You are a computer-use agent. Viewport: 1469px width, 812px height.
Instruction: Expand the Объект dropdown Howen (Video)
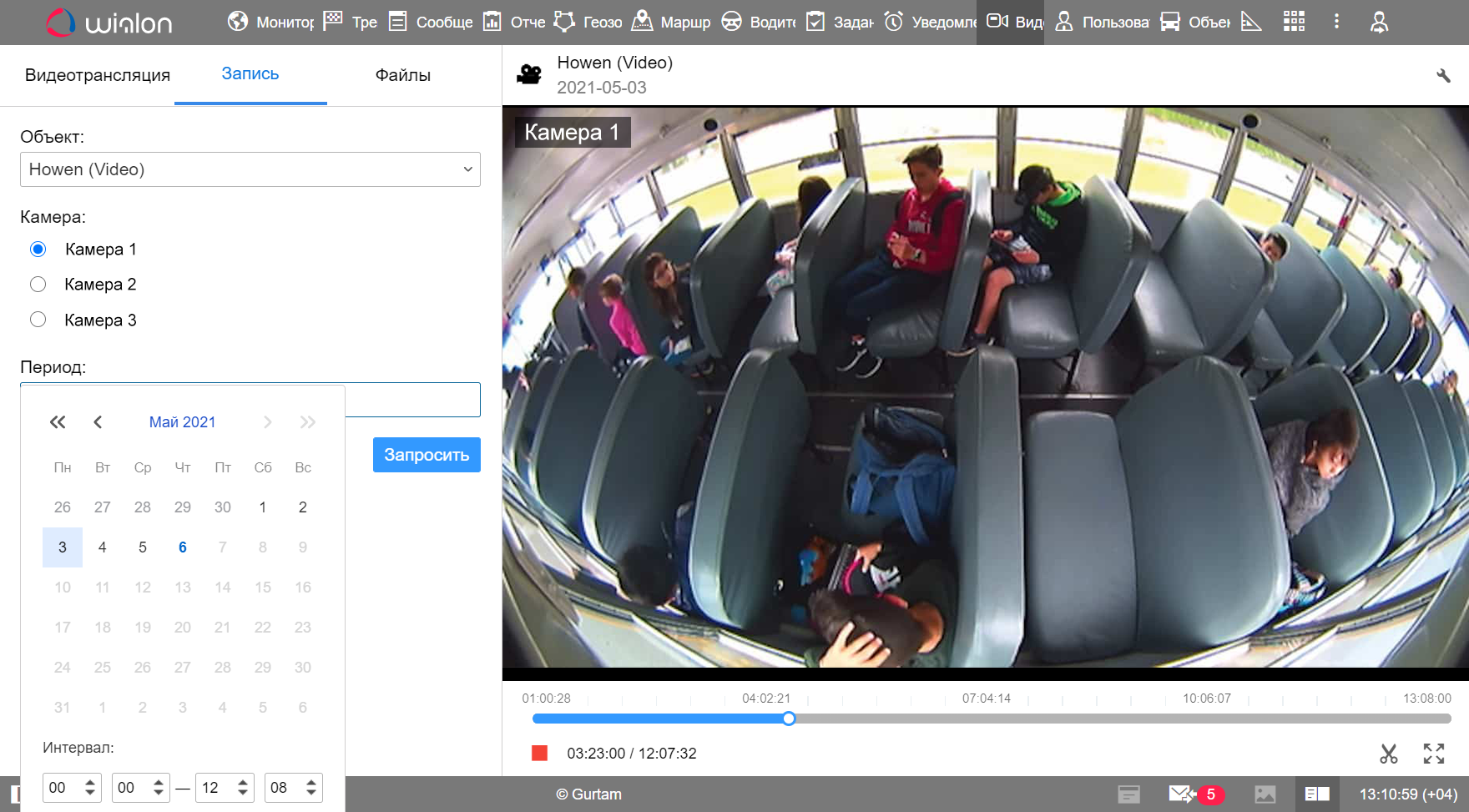[250, 169]
